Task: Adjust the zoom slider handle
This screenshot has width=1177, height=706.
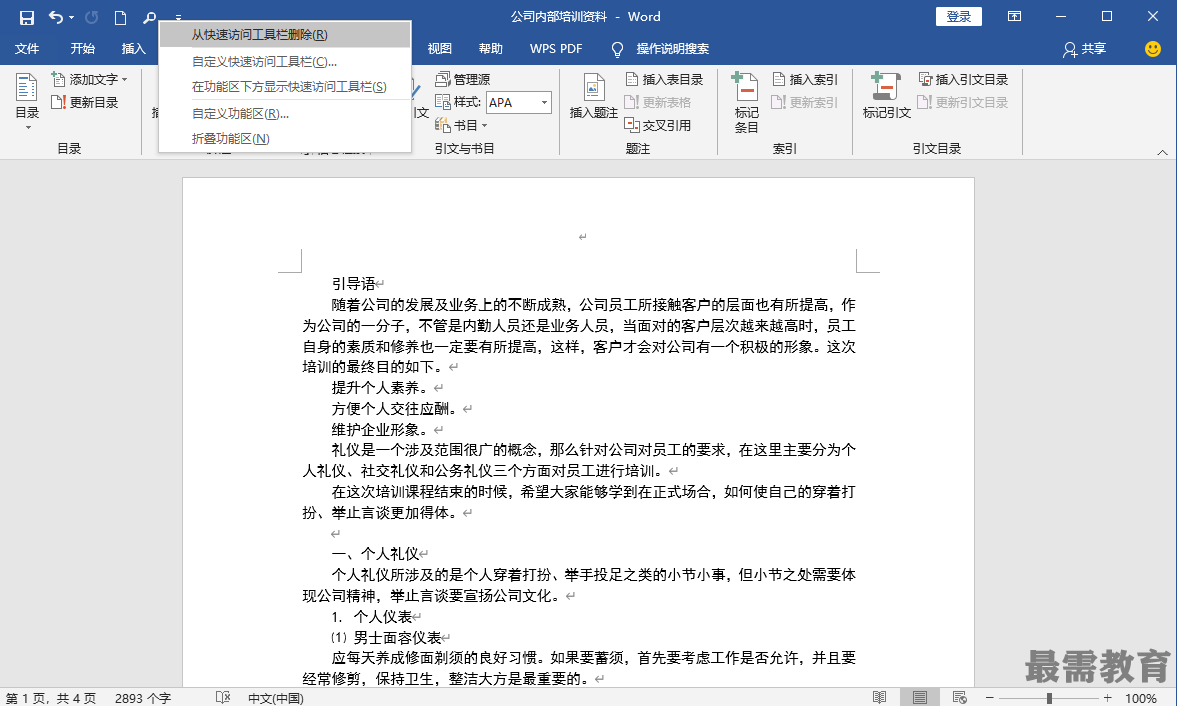Action: coord(1049,698)
